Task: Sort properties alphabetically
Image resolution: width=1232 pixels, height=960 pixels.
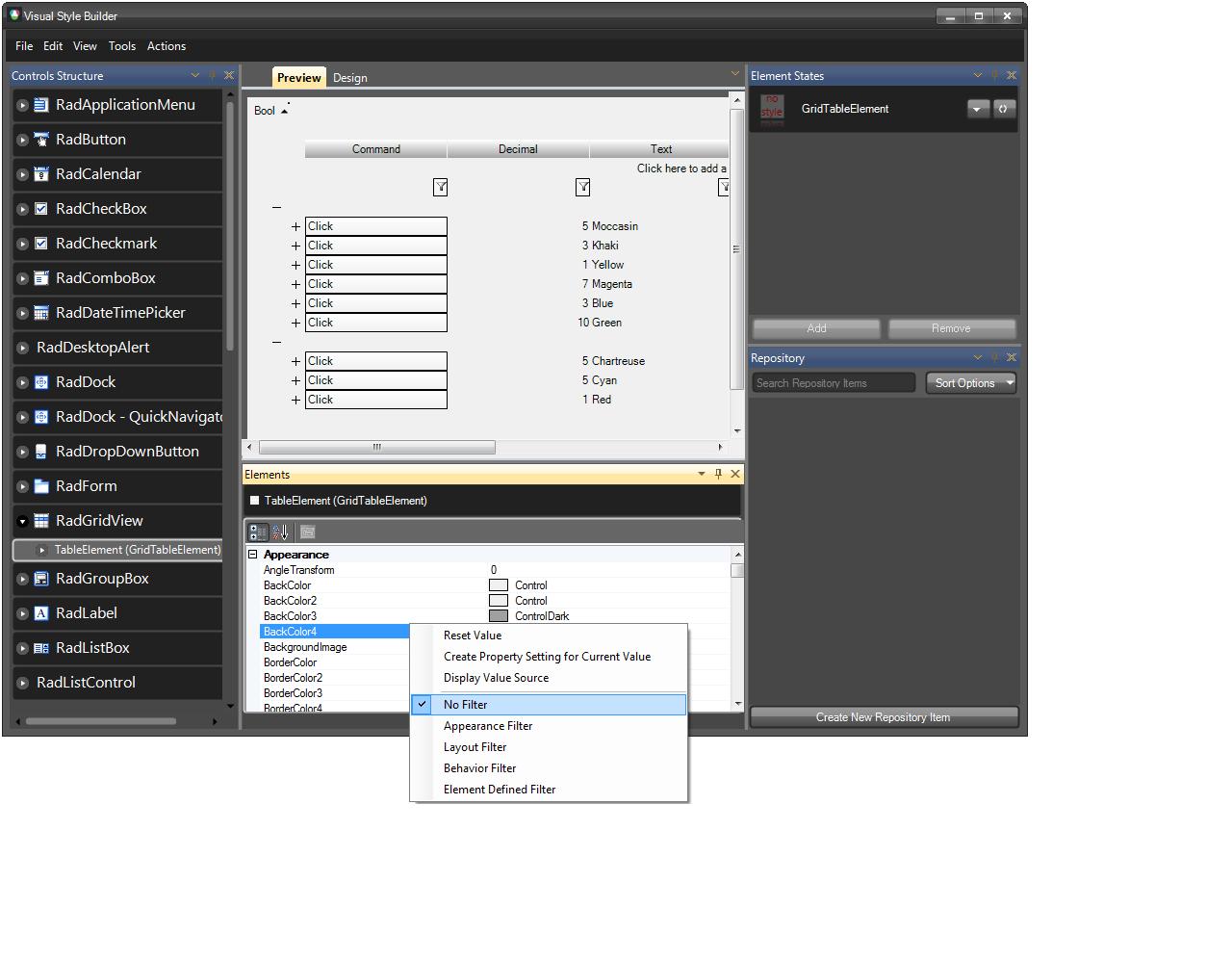Action: pos(280,532)
